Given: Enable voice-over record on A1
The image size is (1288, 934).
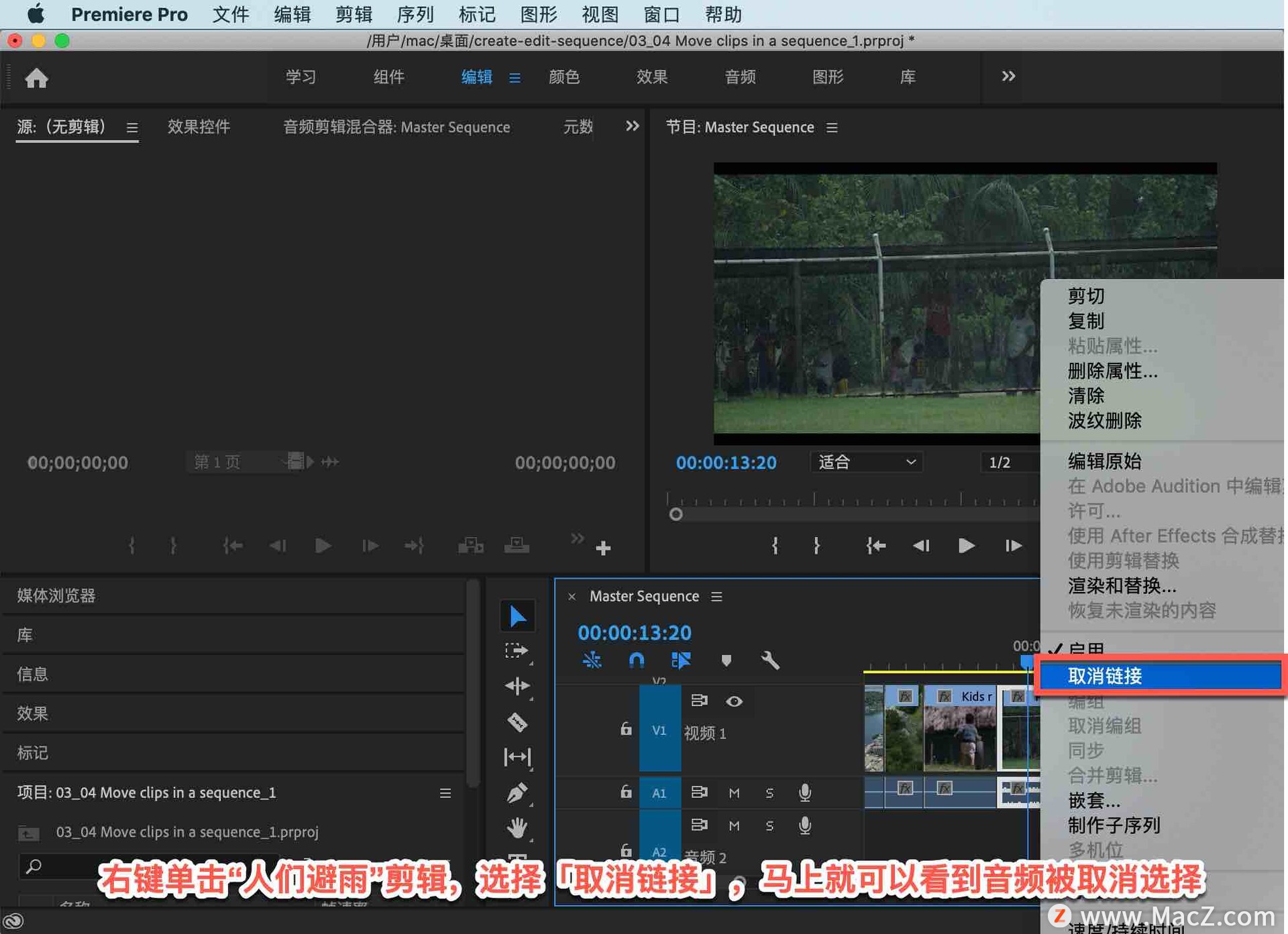Looking at the screenshot, I should coord(805,793).
